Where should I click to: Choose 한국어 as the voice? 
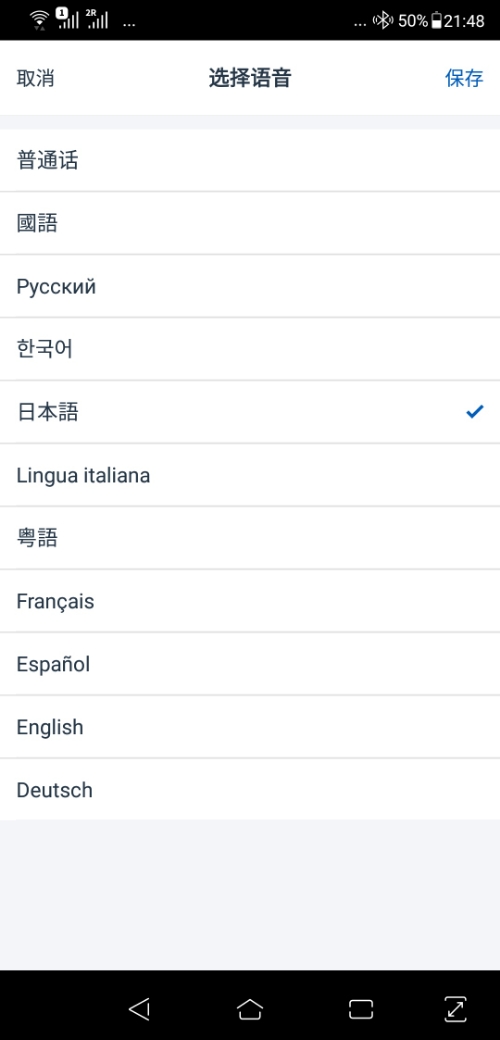click(250, 349)
